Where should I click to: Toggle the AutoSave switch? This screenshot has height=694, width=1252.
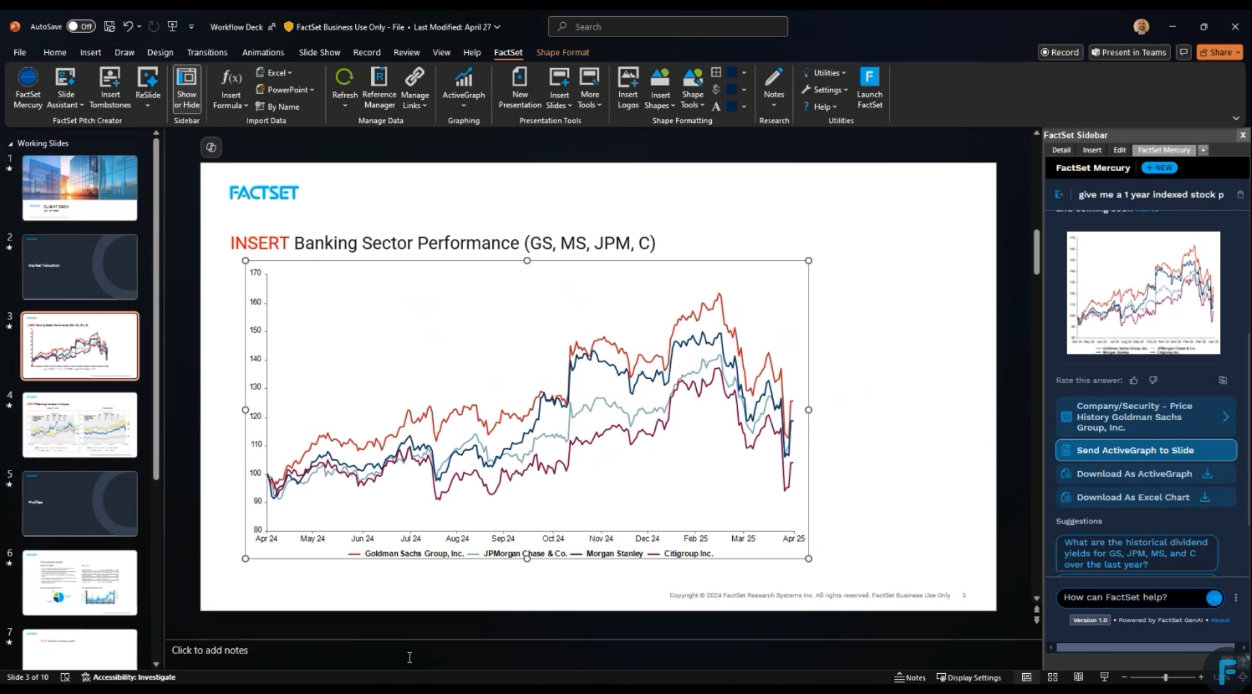(80, 27)
